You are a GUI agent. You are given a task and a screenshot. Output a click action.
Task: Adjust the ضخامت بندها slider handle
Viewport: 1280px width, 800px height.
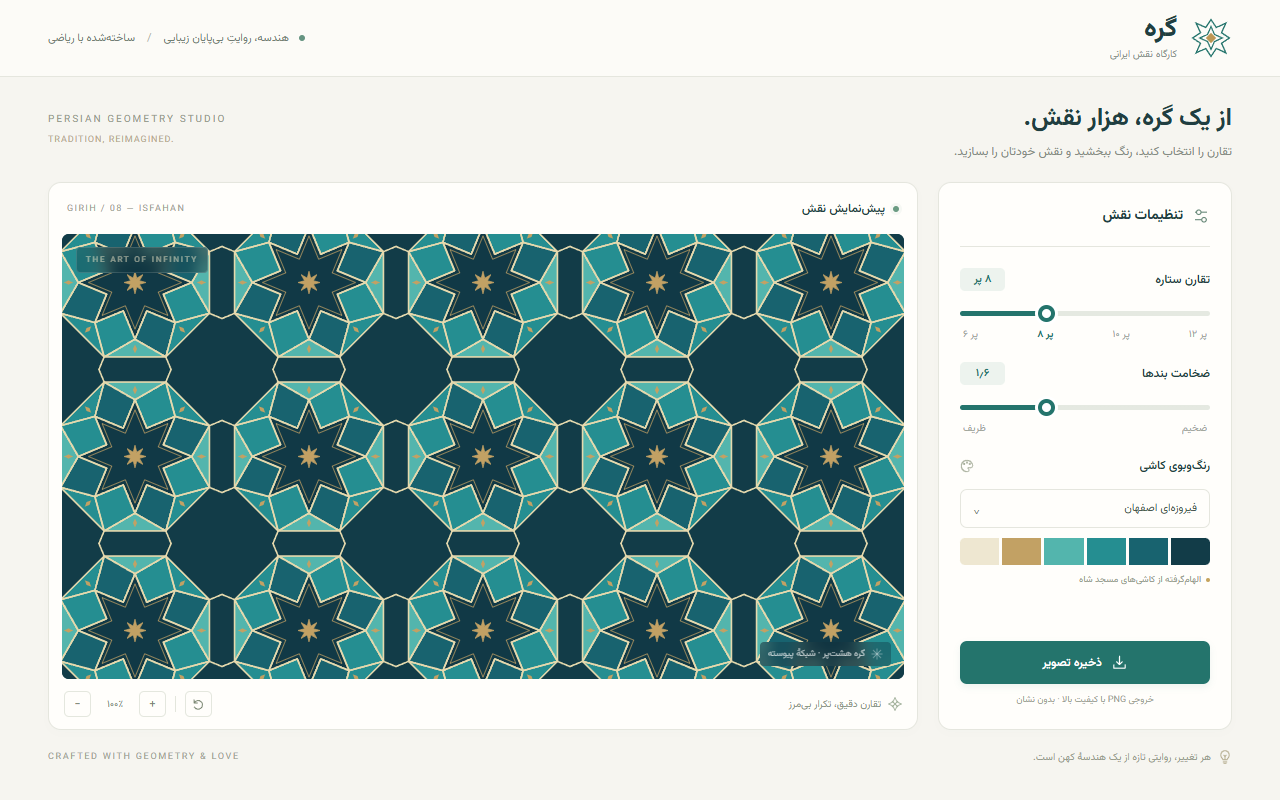pos(1046,407)
